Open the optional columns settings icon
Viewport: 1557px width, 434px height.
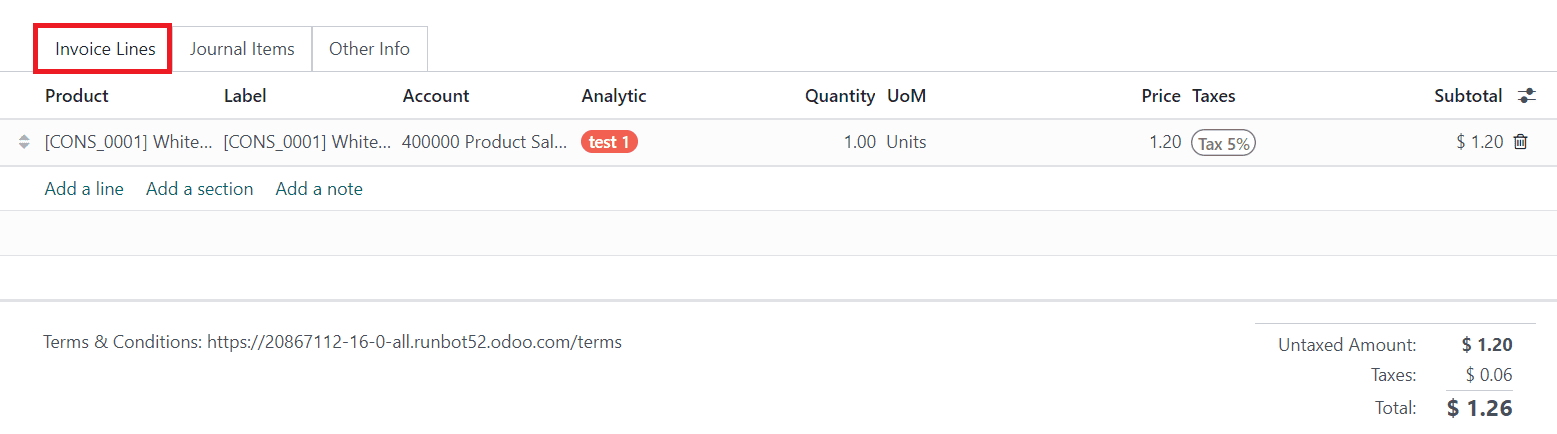point(1526,96)
